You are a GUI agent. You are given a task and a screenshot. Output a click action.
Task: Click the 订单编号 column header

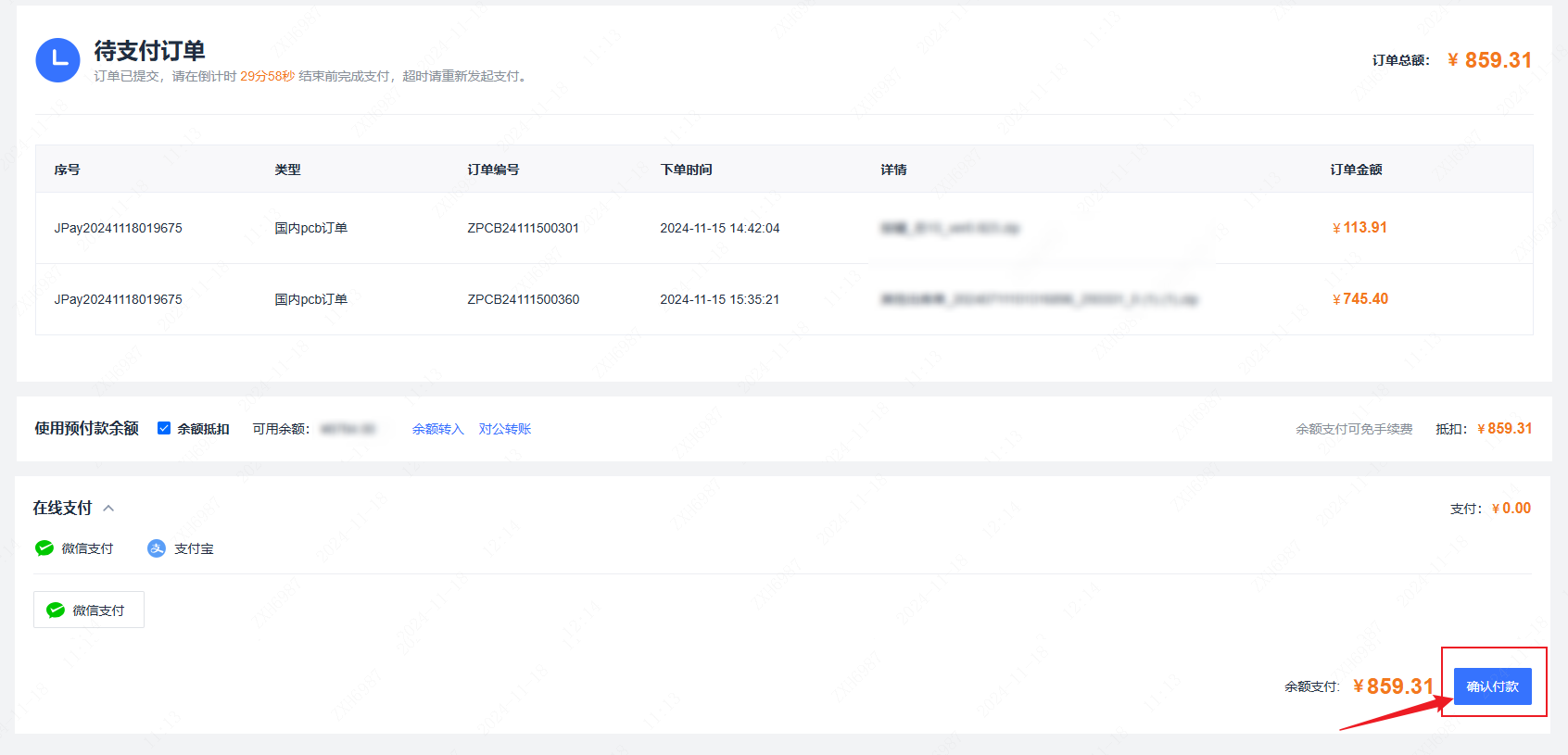pos(493,170)
